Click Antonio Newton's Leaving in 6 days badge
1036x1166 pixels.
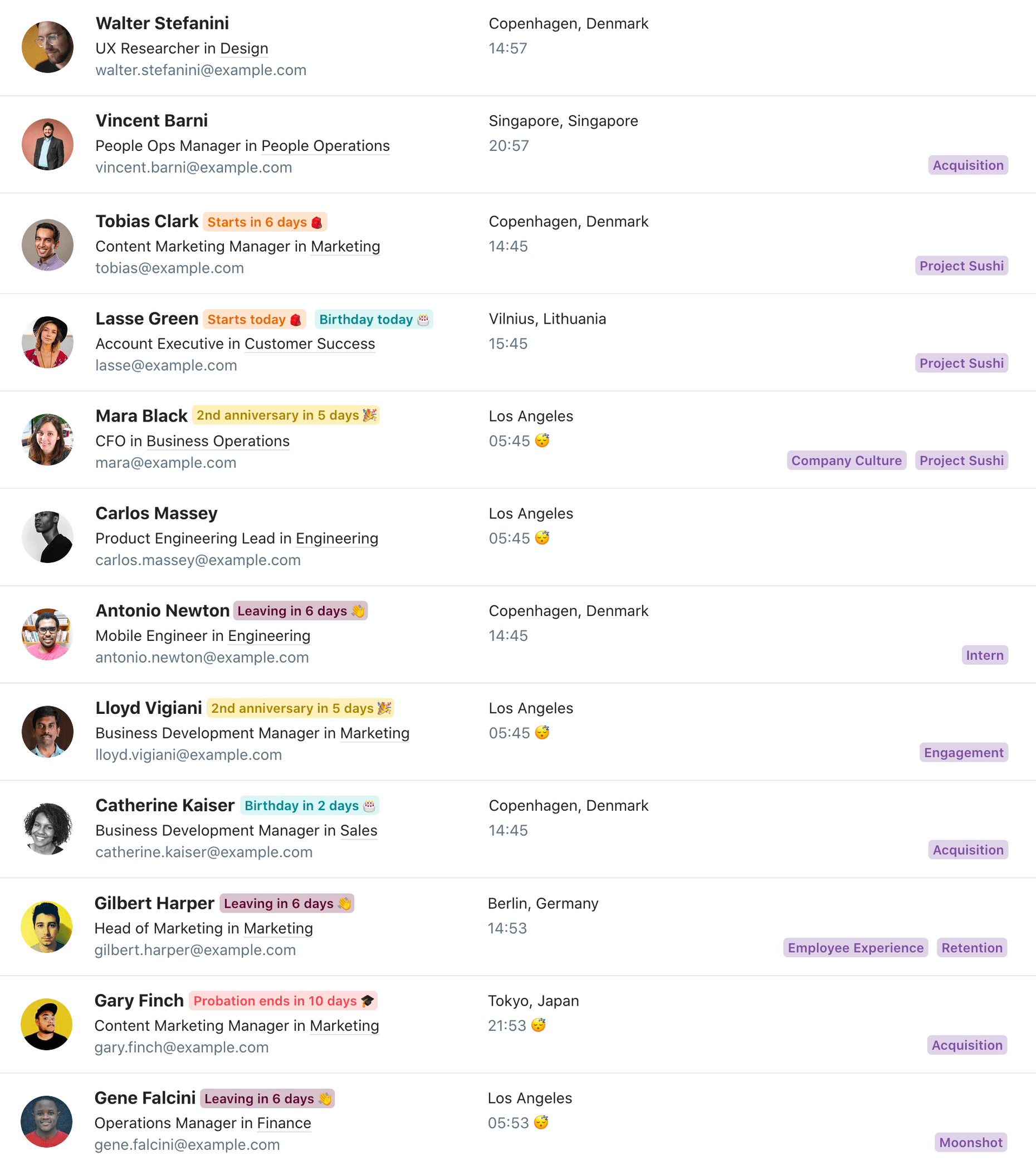click(x=300, y=611)
